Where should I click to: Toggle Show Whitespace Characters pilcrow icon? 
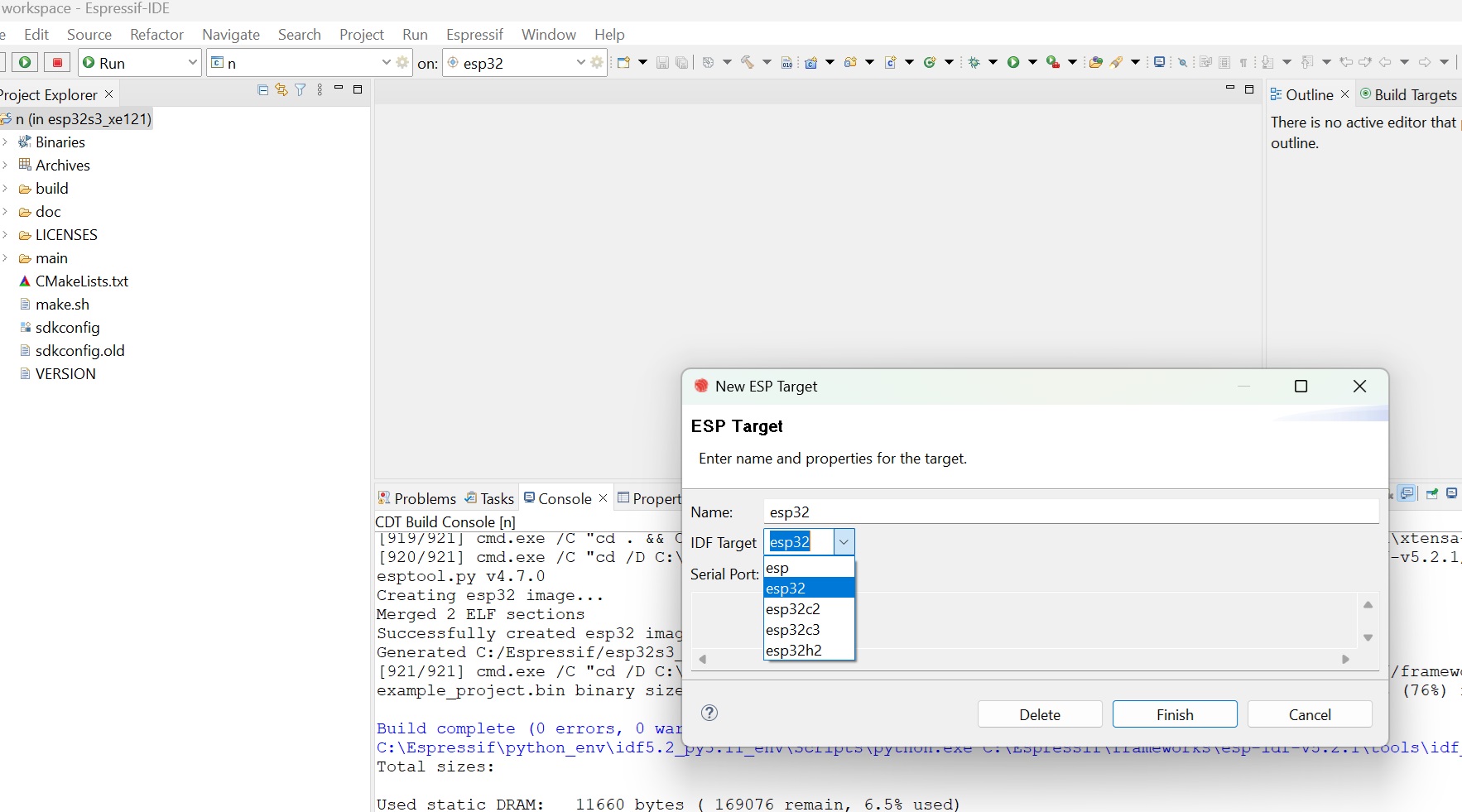click(x=1243, y=62)
